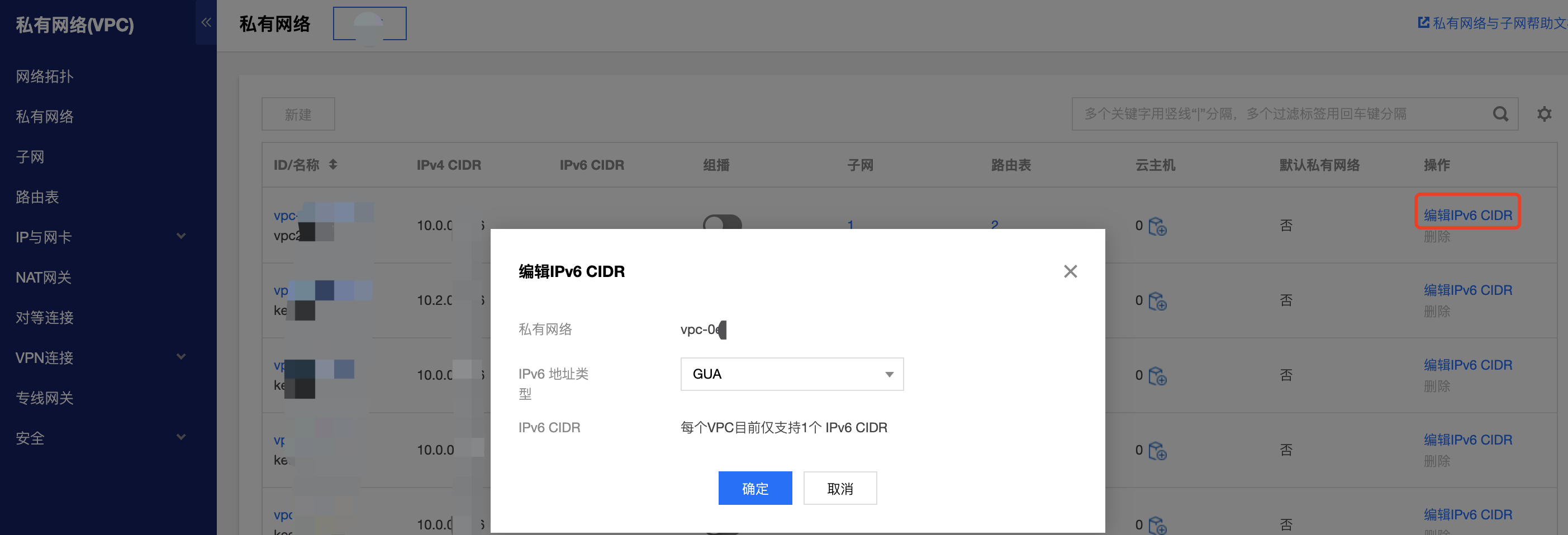Click 编辑IPv6 CIDR in 10.2.0 row
The image size is (1568, 535).
point(1467,290)
